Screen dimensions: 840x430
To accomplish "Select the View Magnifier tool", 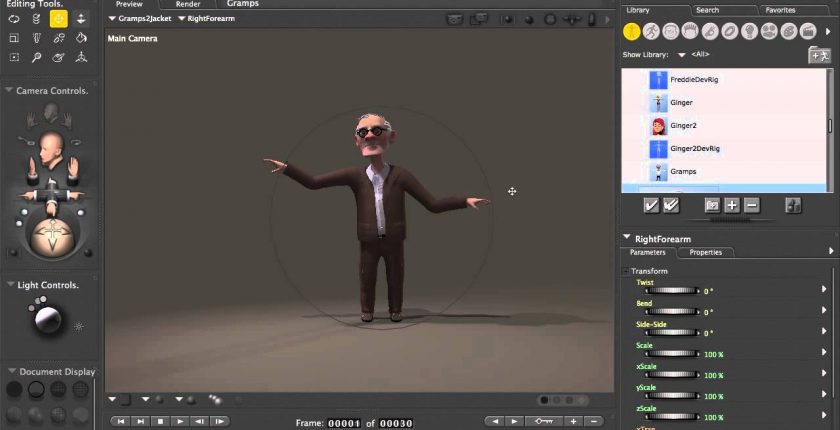I will [36, 57].
